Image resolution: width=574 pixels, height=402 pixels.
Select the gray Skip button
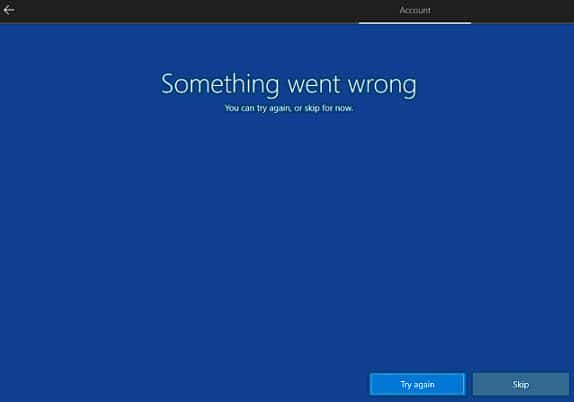(x=521, y=384)
